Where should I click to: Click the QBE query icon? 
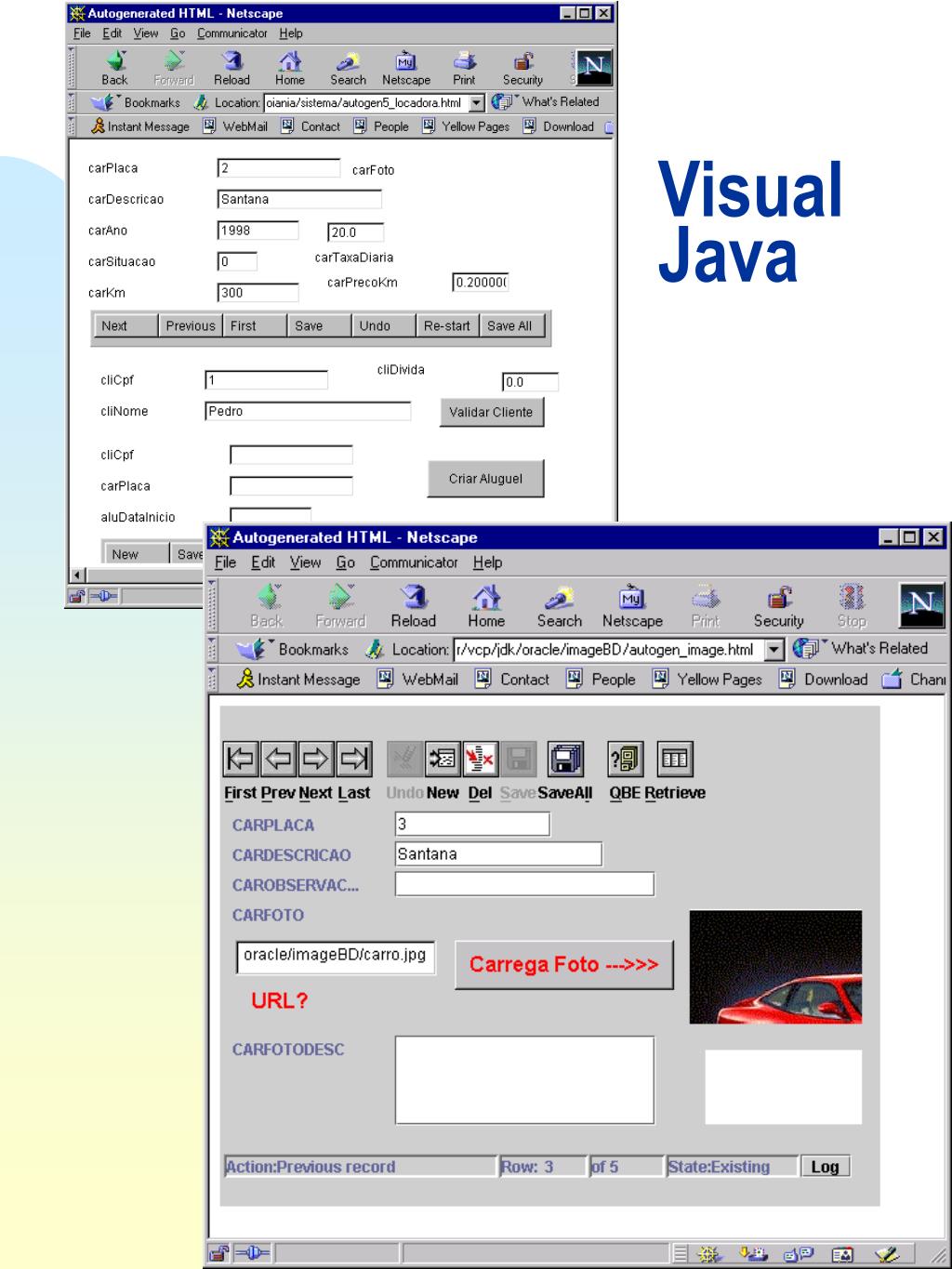coord(625,759)
